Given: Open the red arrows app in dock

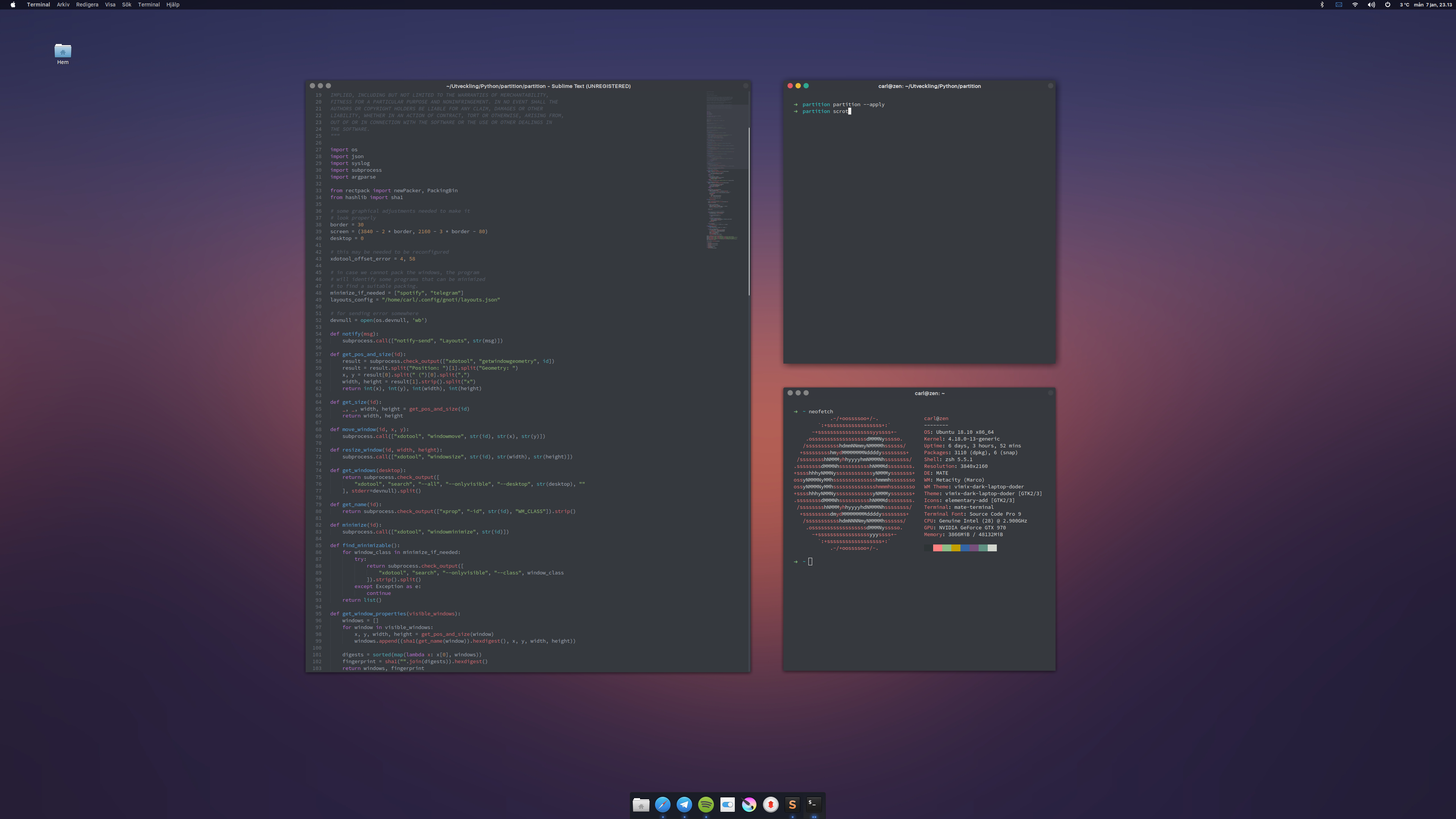Looking at the screenshot, I should 770,804.
